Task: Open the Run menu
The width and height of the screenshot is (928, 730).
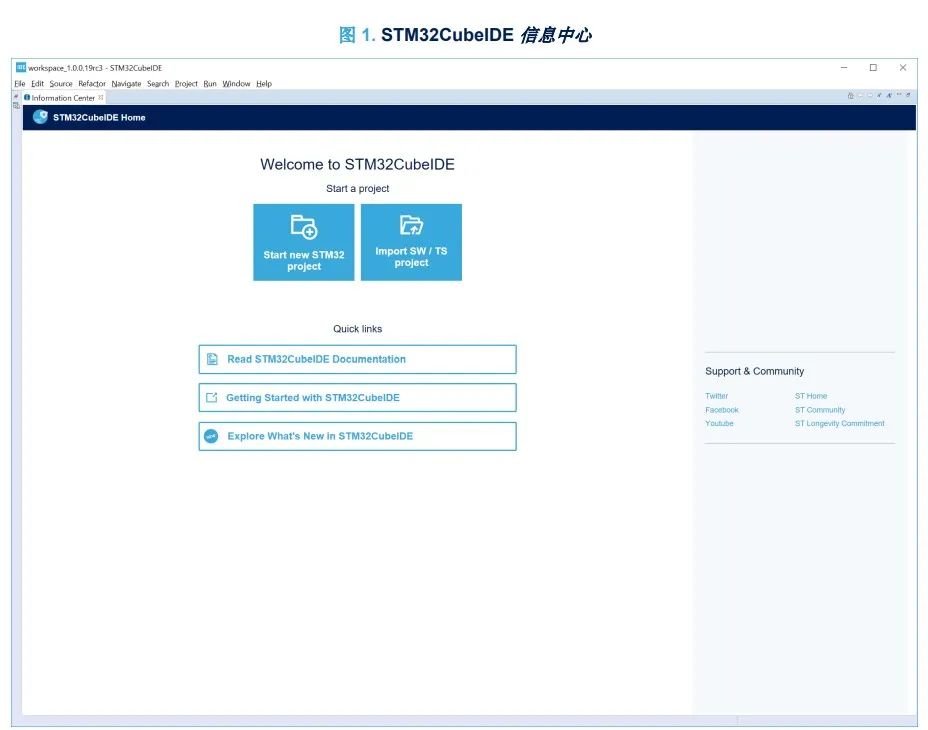Action: [x=210, y=83]
